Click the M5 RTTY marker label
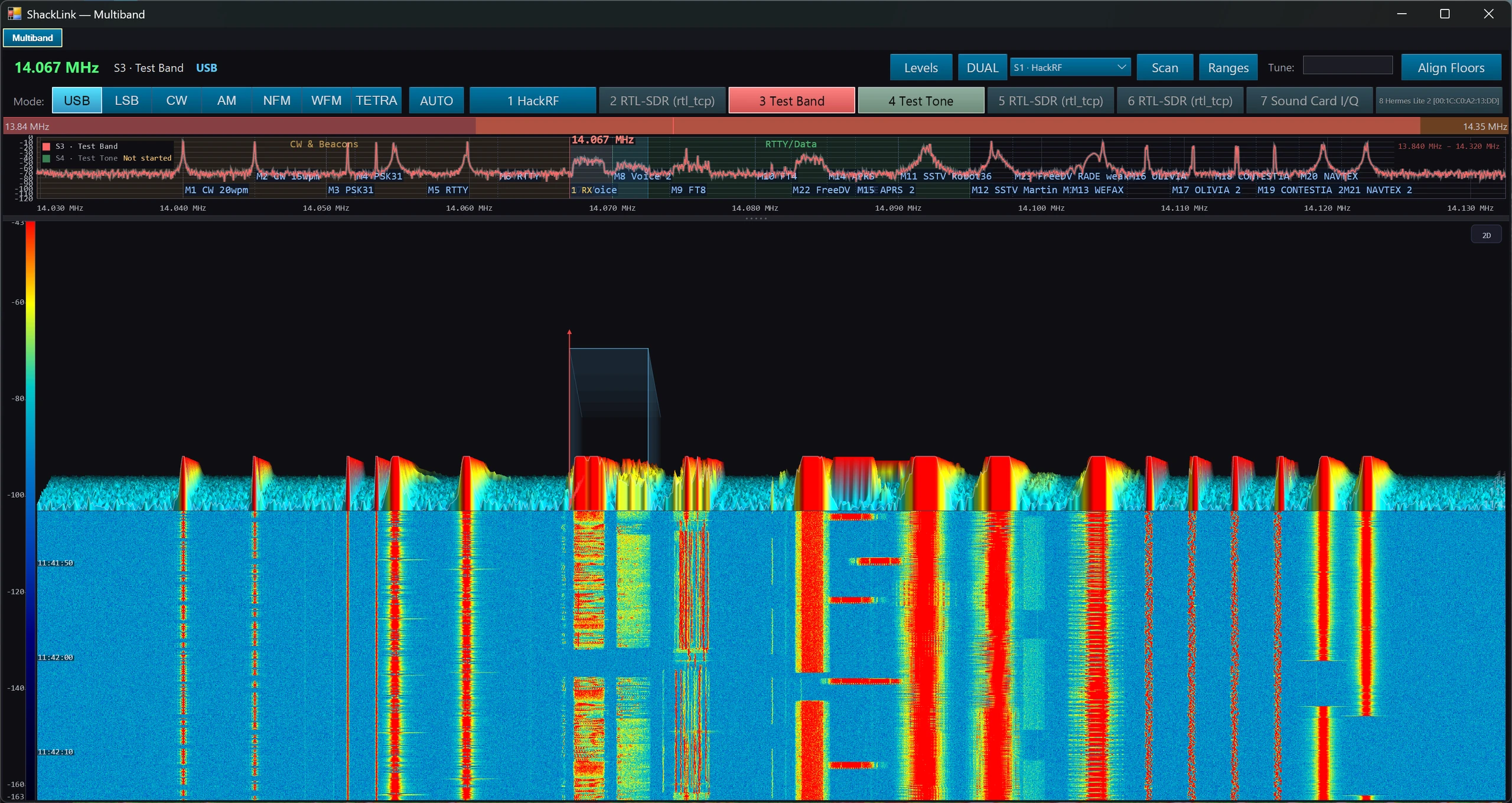Image resolution: width=1512 pixels, height=803 pixels. 448,190
